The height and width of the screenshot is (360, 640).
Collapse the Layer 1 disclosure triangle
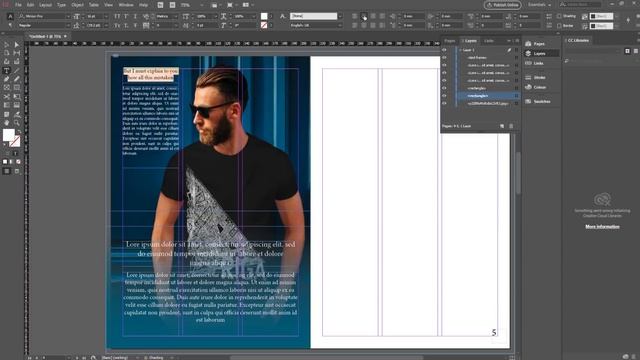pos(460,50)
